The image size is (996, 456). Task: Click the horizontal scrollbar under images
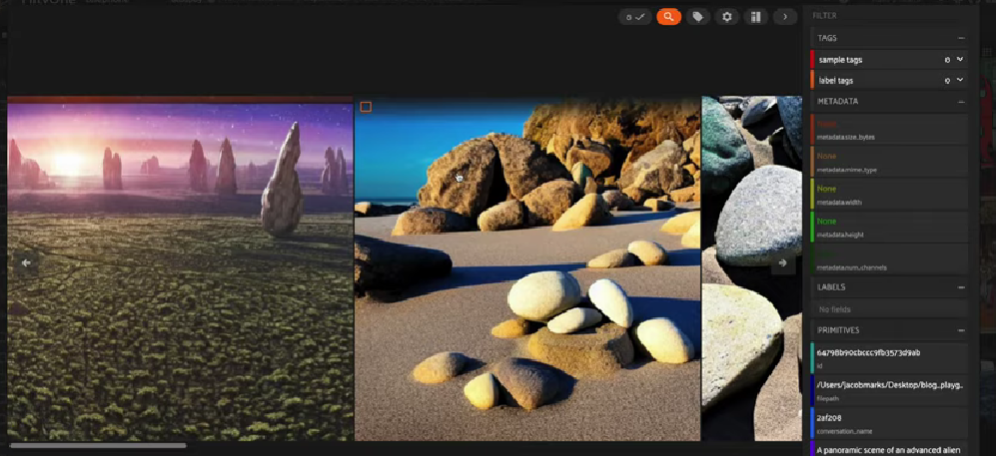coord(98,446)
